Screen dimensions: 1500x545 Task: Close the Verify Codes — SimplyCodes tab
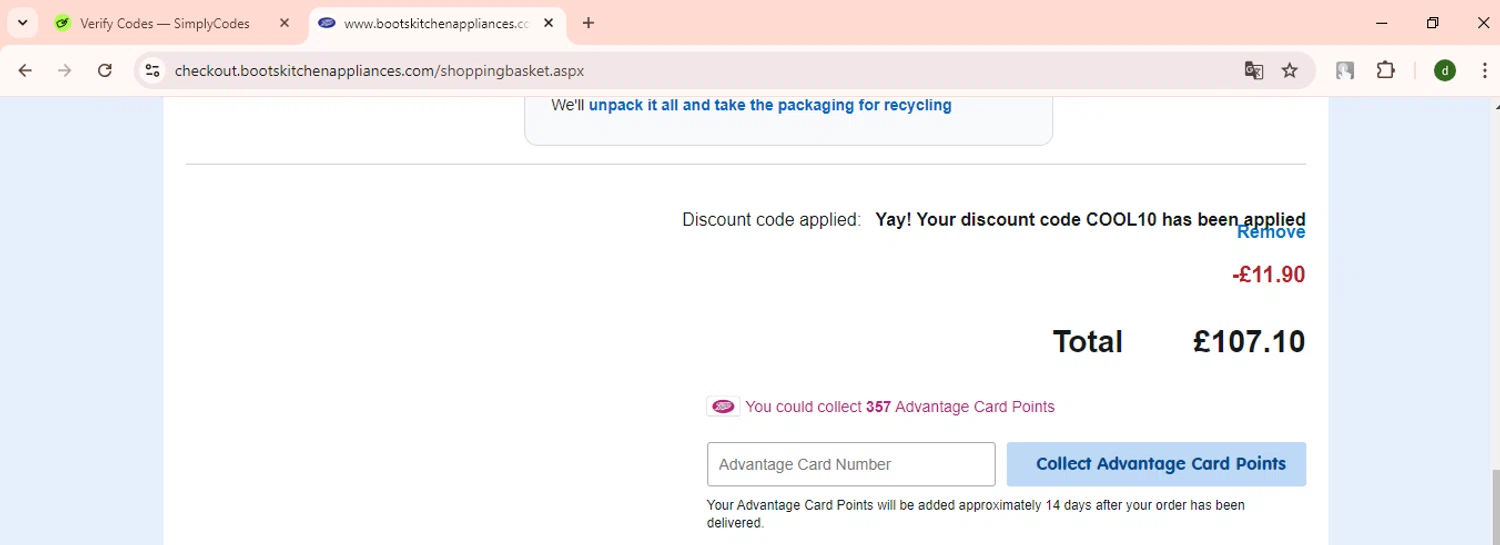pos(284,23)
